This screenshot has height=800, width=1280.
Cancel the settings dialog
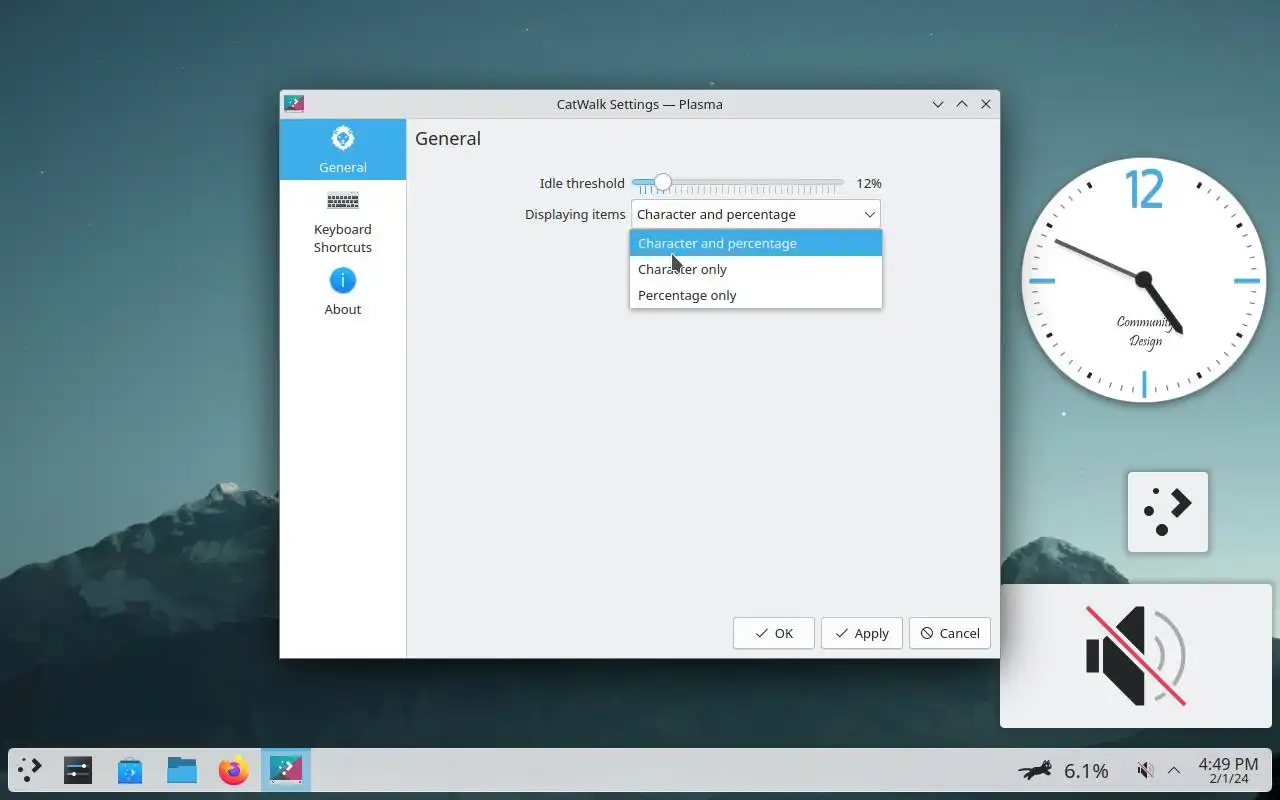(950, 633)
